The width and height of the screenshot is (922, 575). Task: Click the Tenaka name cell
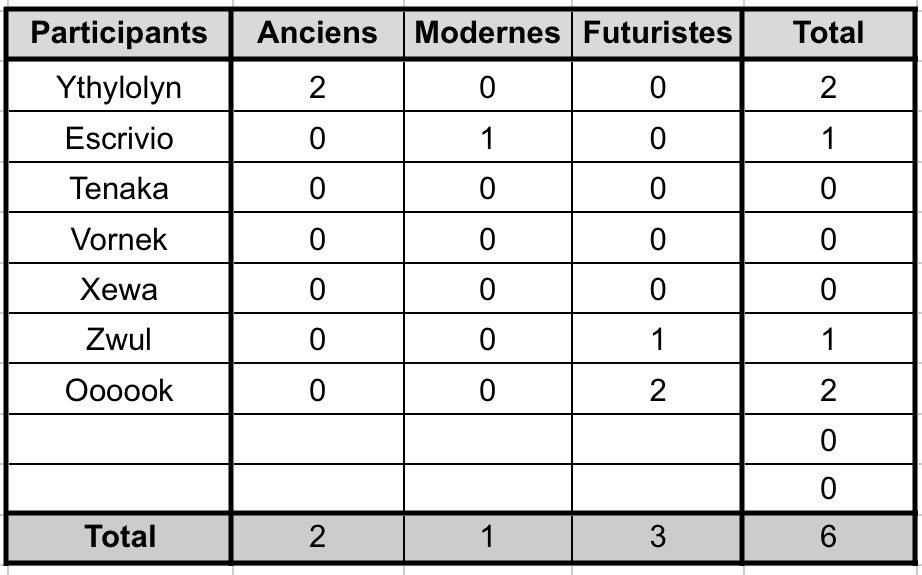tap(119, 189)
